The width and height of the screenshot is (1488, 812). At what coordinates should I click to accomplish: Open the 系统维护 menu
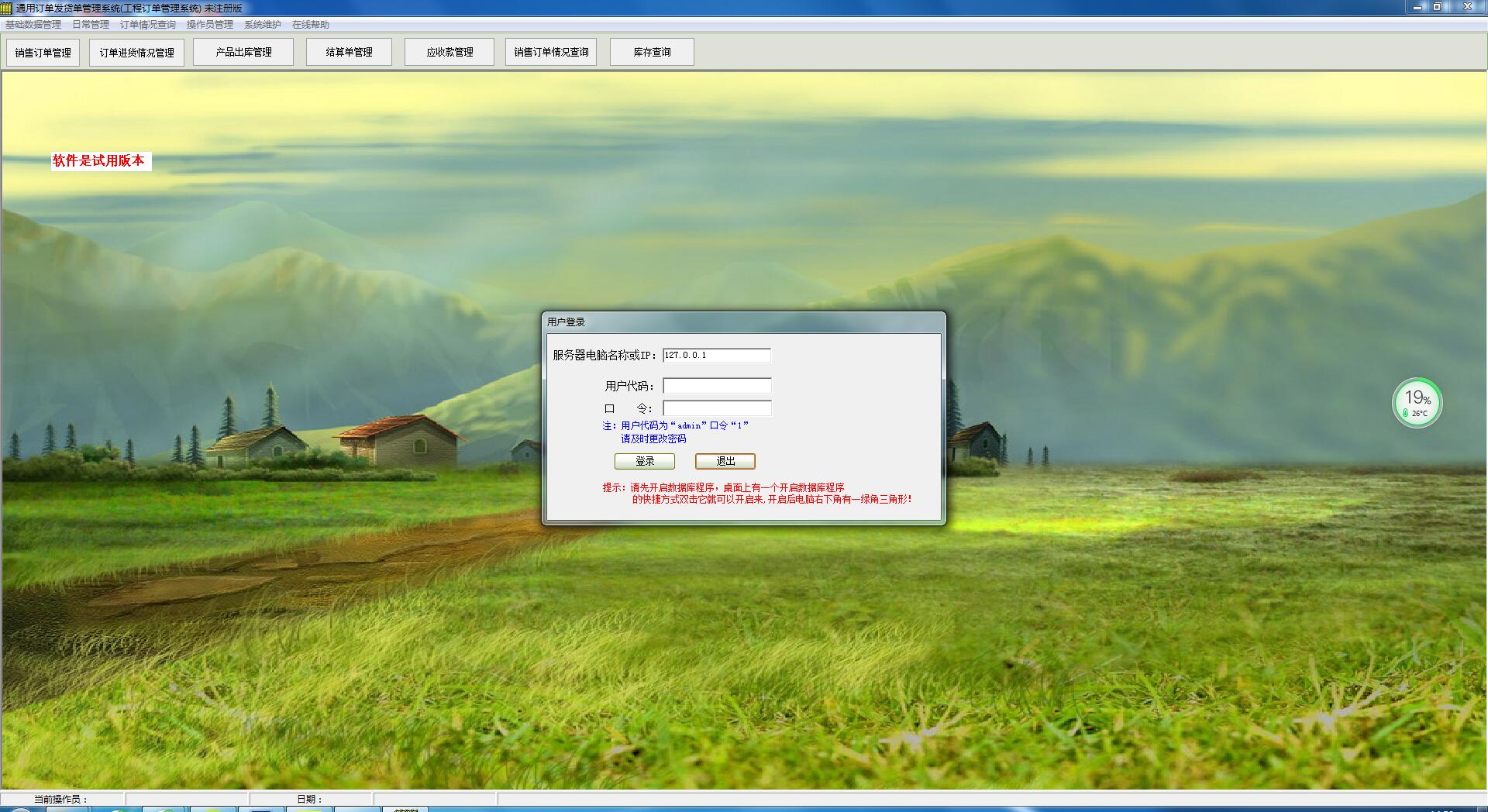(263, 25)
